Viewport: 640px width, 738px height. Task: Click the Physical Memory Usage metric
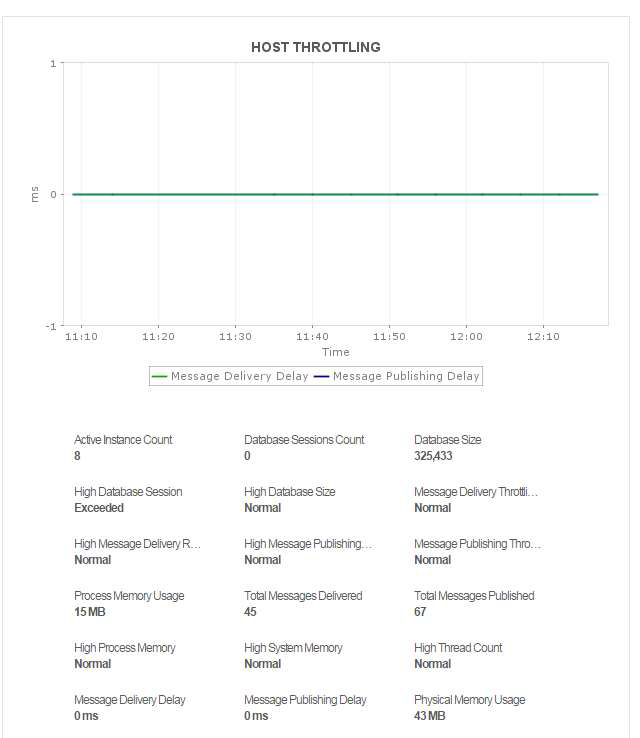pos(469,700)
